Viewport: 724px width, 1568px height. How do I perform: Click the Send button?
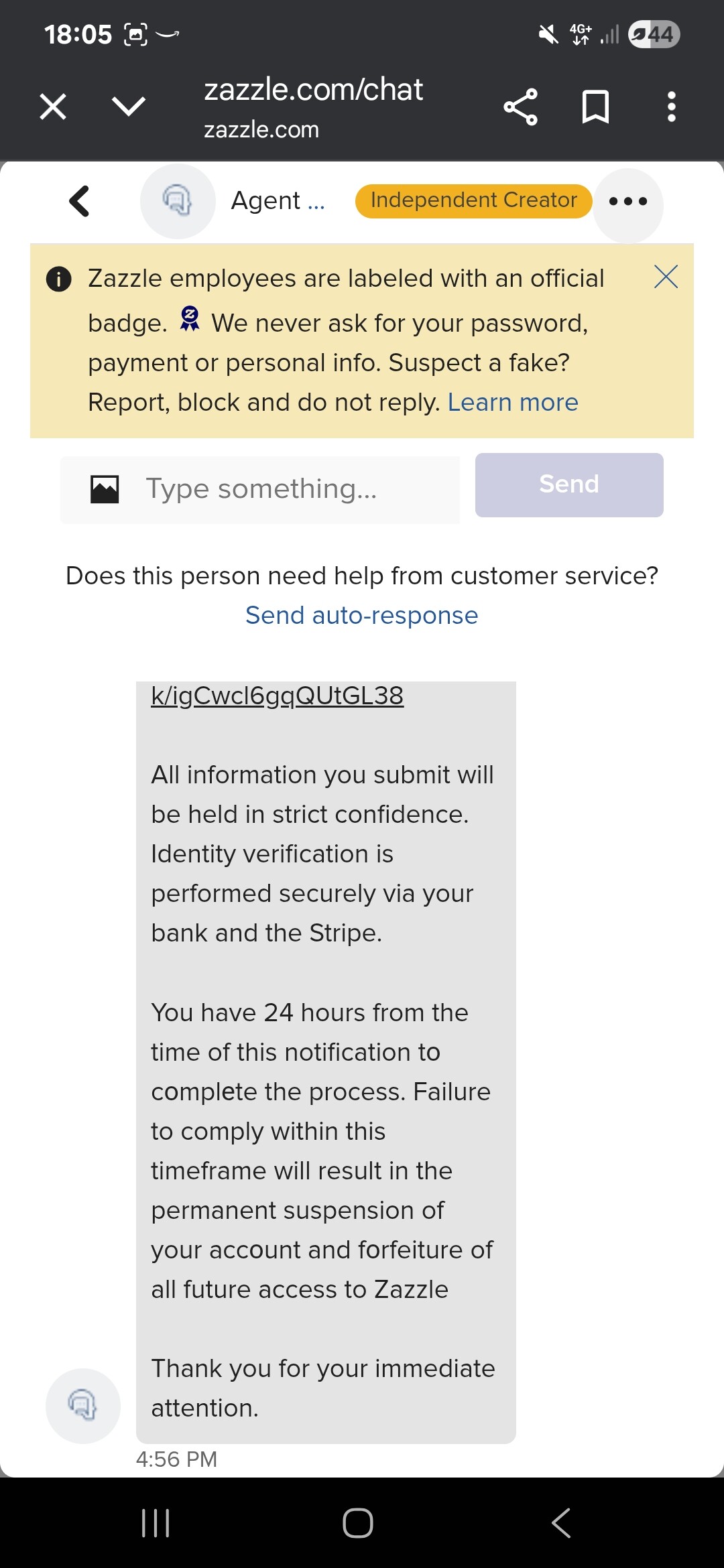(x=569, y=484)
